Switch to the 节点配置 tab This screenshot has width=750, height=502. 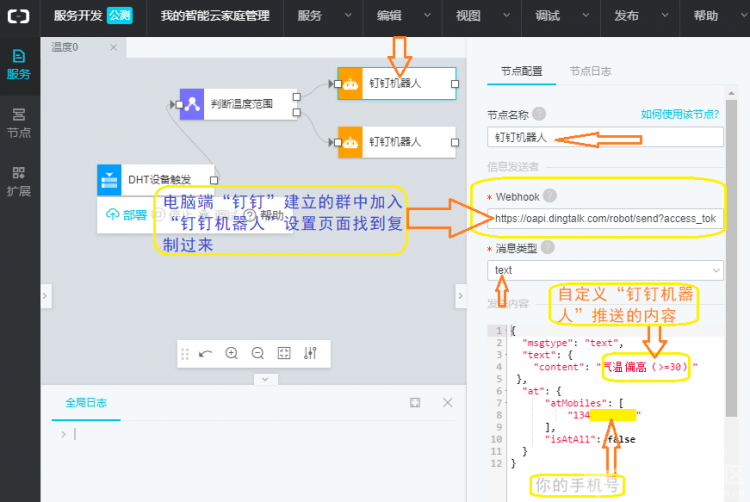pyautogui.click(x=521, y=71)
